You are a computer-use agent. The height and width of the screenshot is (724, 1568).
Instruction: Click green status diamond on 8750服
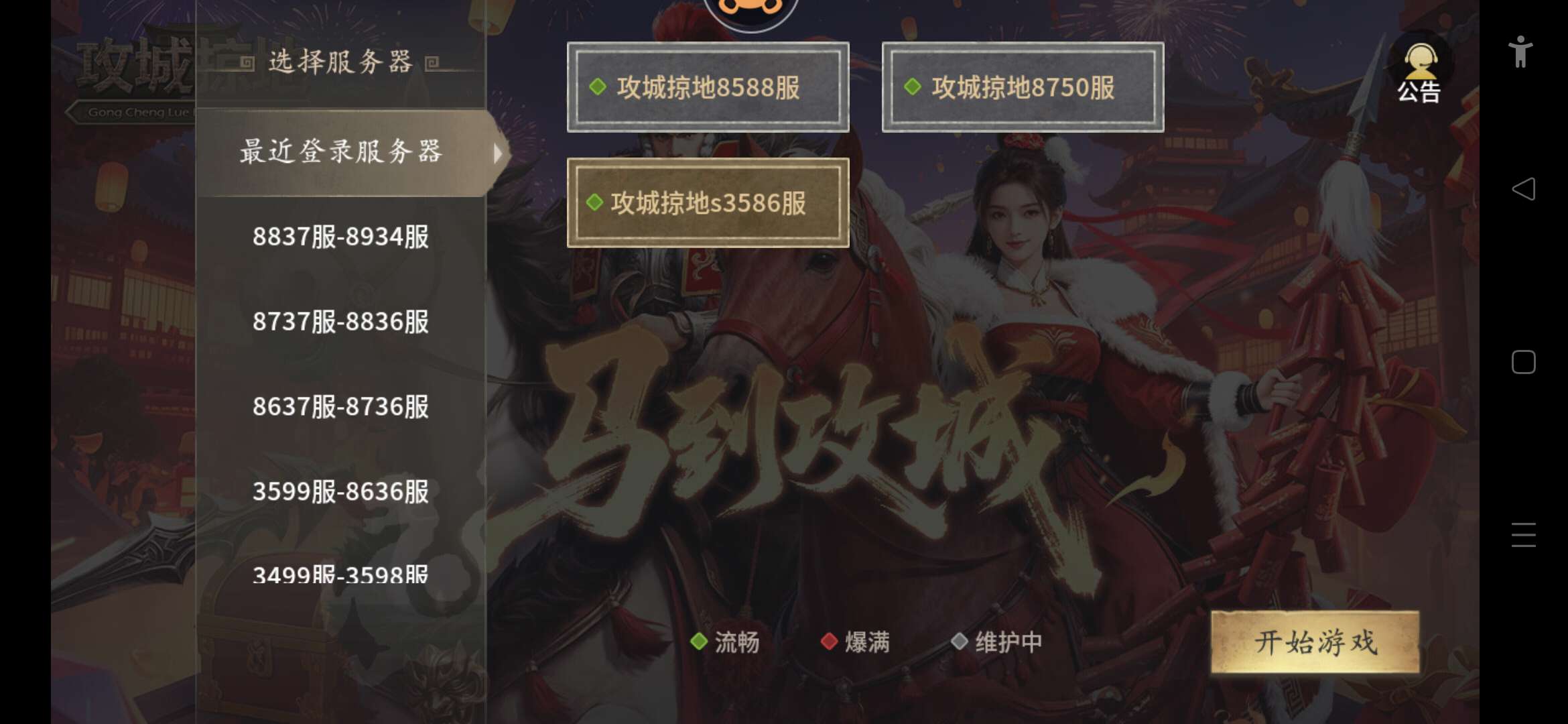pos(913,86)
